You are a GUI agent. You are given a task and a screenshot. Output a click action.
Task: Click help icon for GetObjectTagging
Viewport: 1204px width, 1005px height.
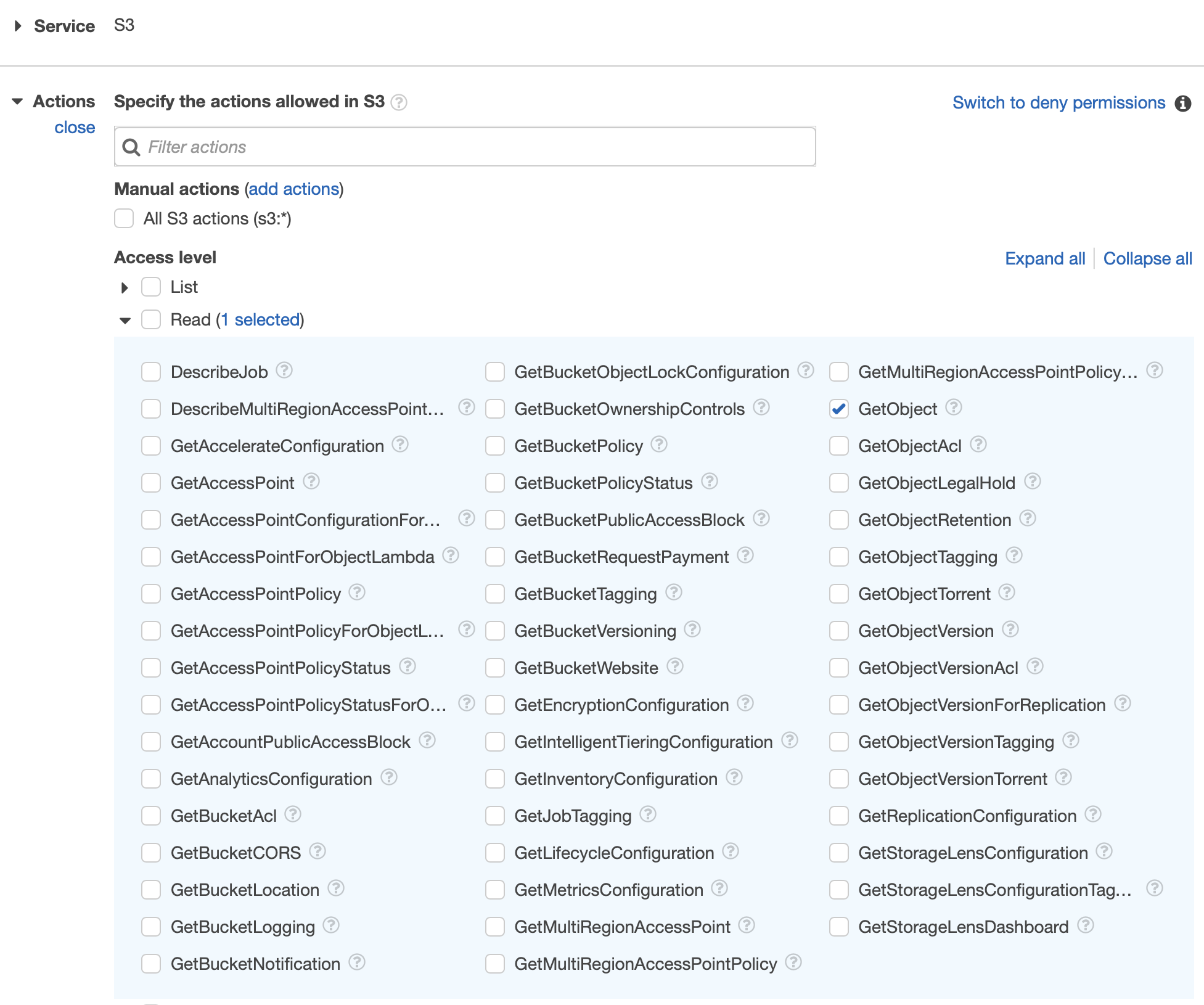click(x=1014, y=556)
